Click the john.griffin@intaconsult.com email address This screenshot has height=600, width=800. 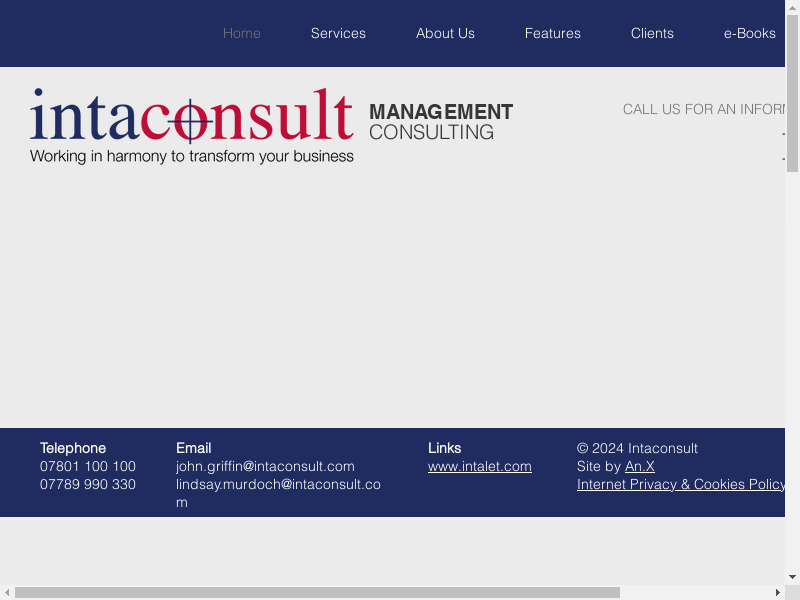(x=265, y=466)
